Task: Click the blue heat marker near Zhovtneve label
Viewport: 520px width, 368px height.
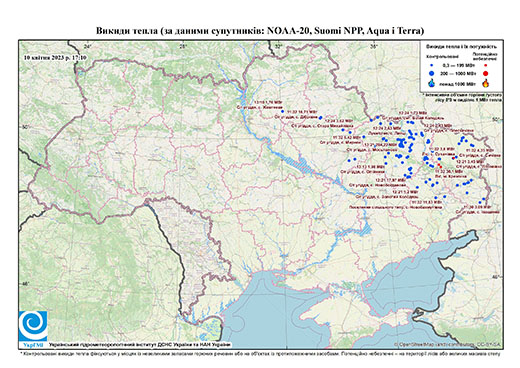Action: pos(283,111)
